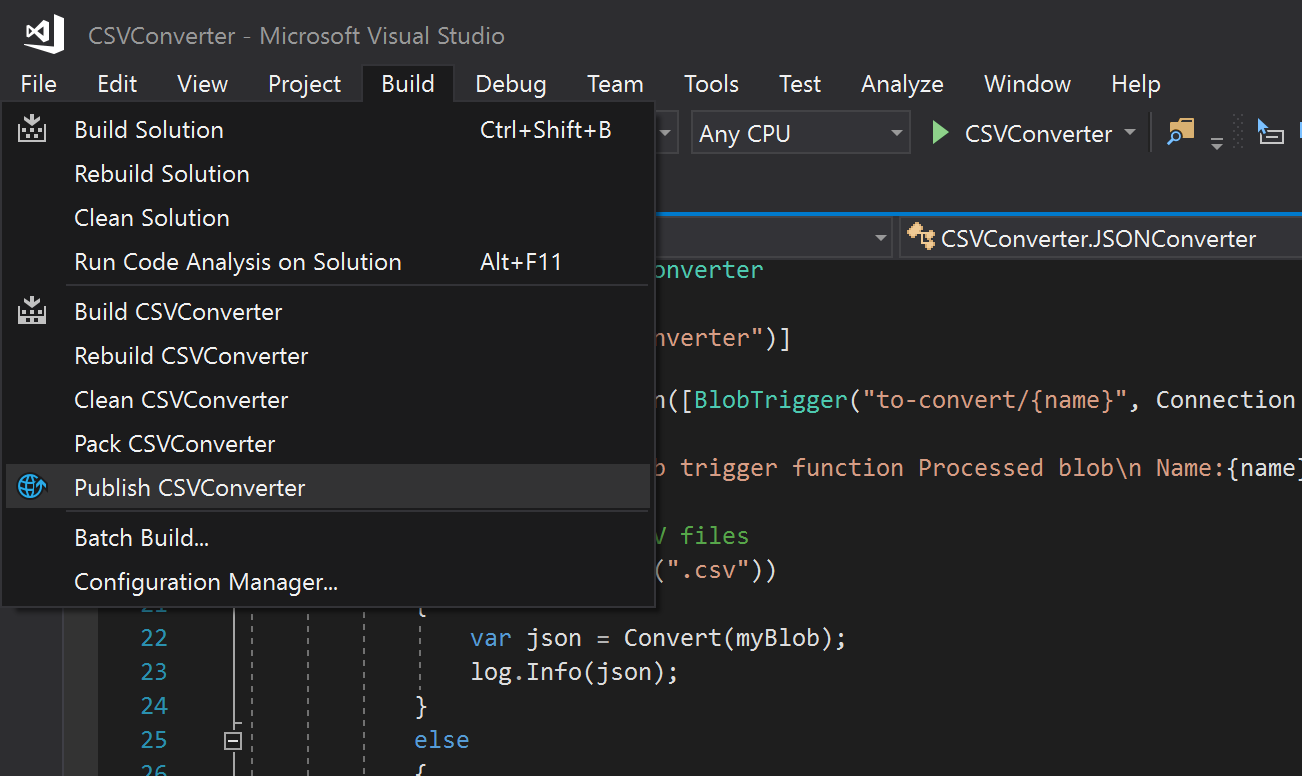Click the Build CSVConverter icon
This screenshot has width=1302, height=776.
pyautogui.click(x=33, y=311)
